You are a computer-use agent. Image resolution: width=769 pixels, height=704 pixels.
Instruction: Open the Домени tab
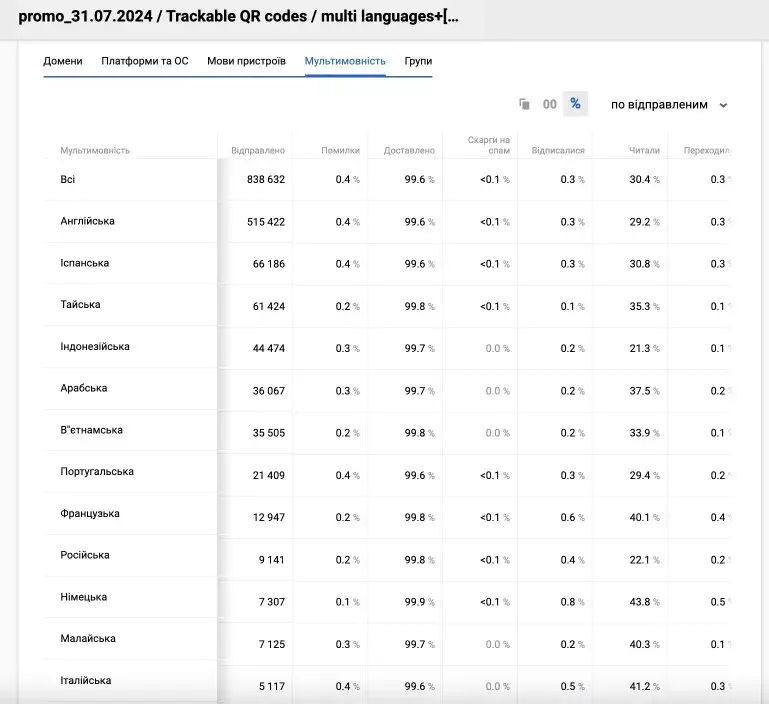point(63,61)
